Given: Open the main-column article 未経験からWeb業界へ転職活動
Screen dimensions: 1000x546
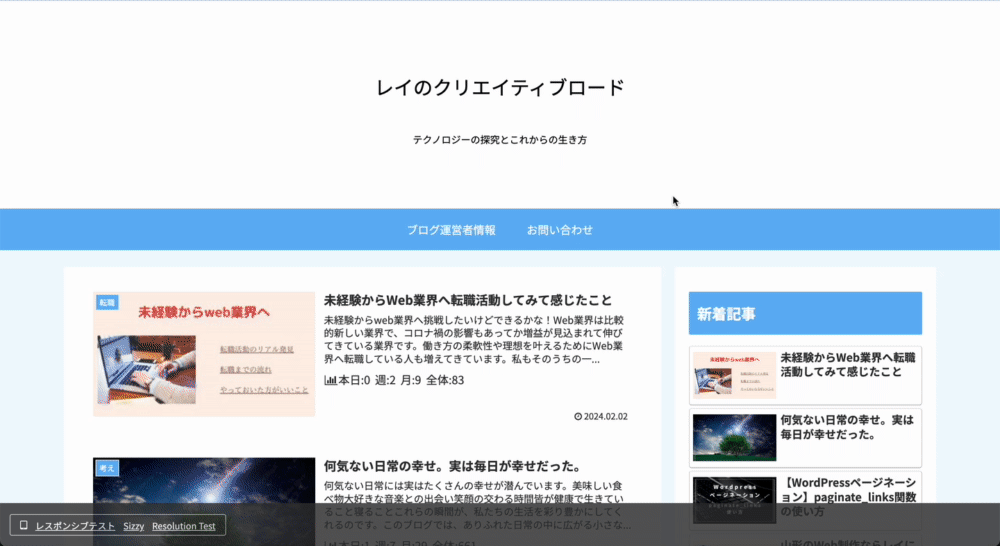Looking at the screenshot, I should tap(467, 300).
